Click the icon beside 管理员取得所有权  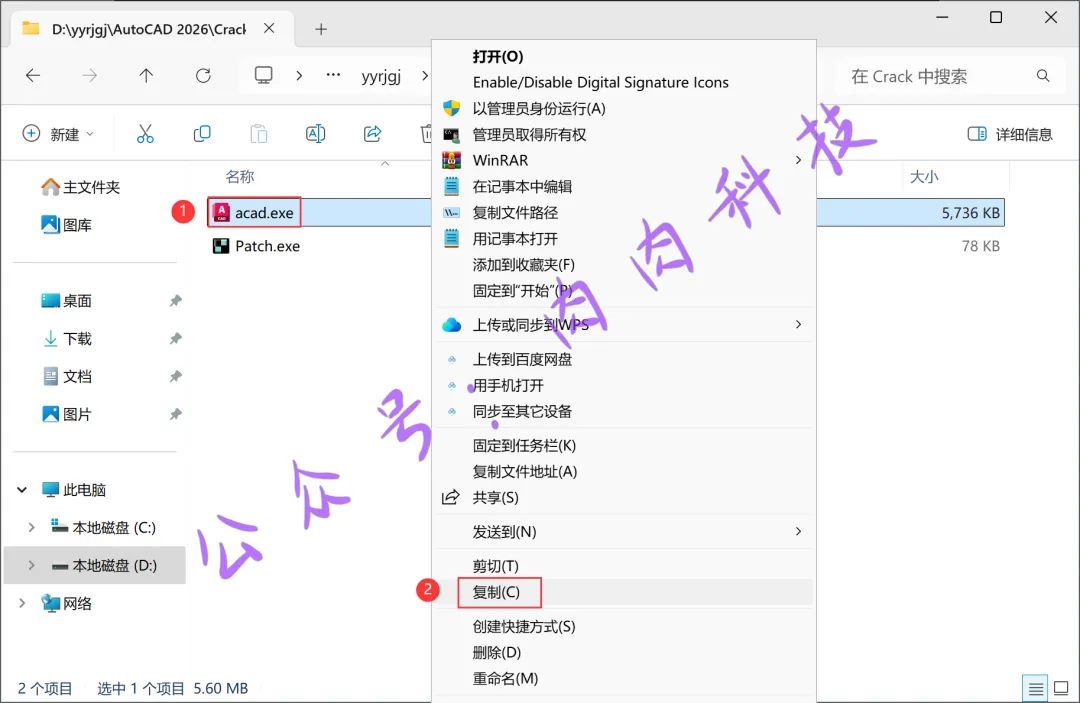451,134
